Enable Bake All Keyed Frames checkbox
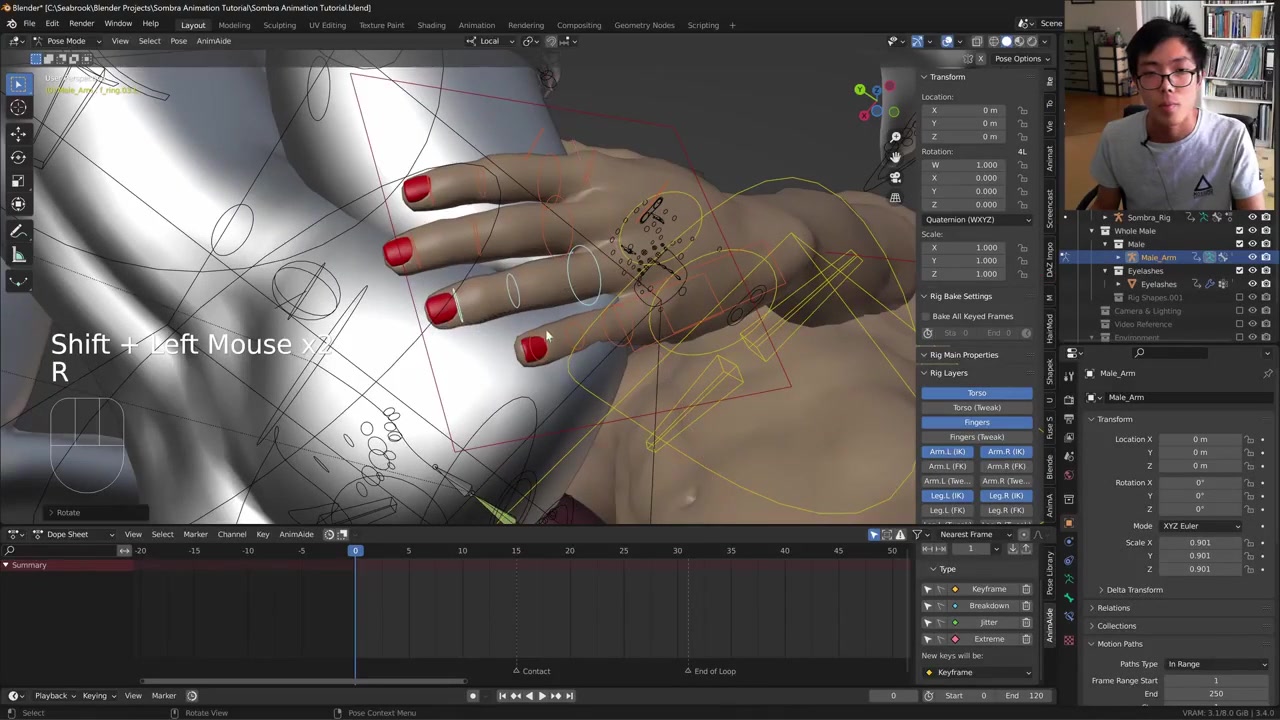 coord(927,316)
